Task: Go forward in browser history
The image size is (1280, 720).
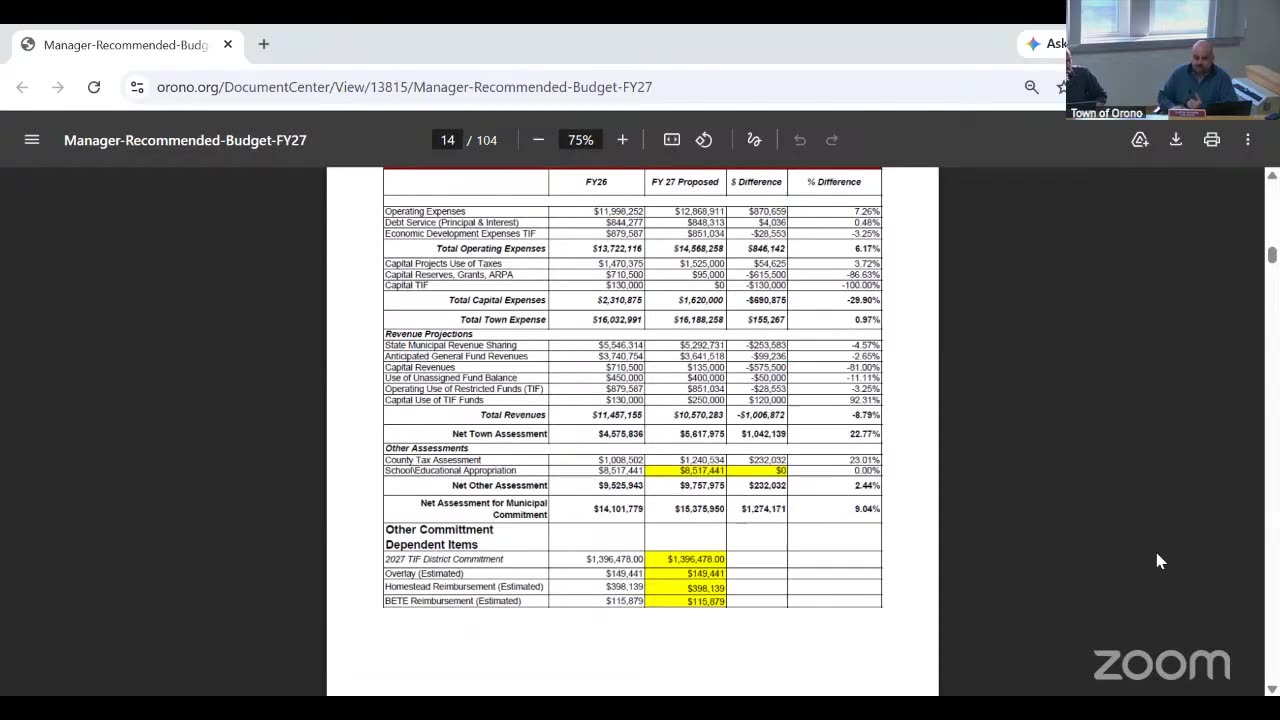Action: click(x=58, y=87)
